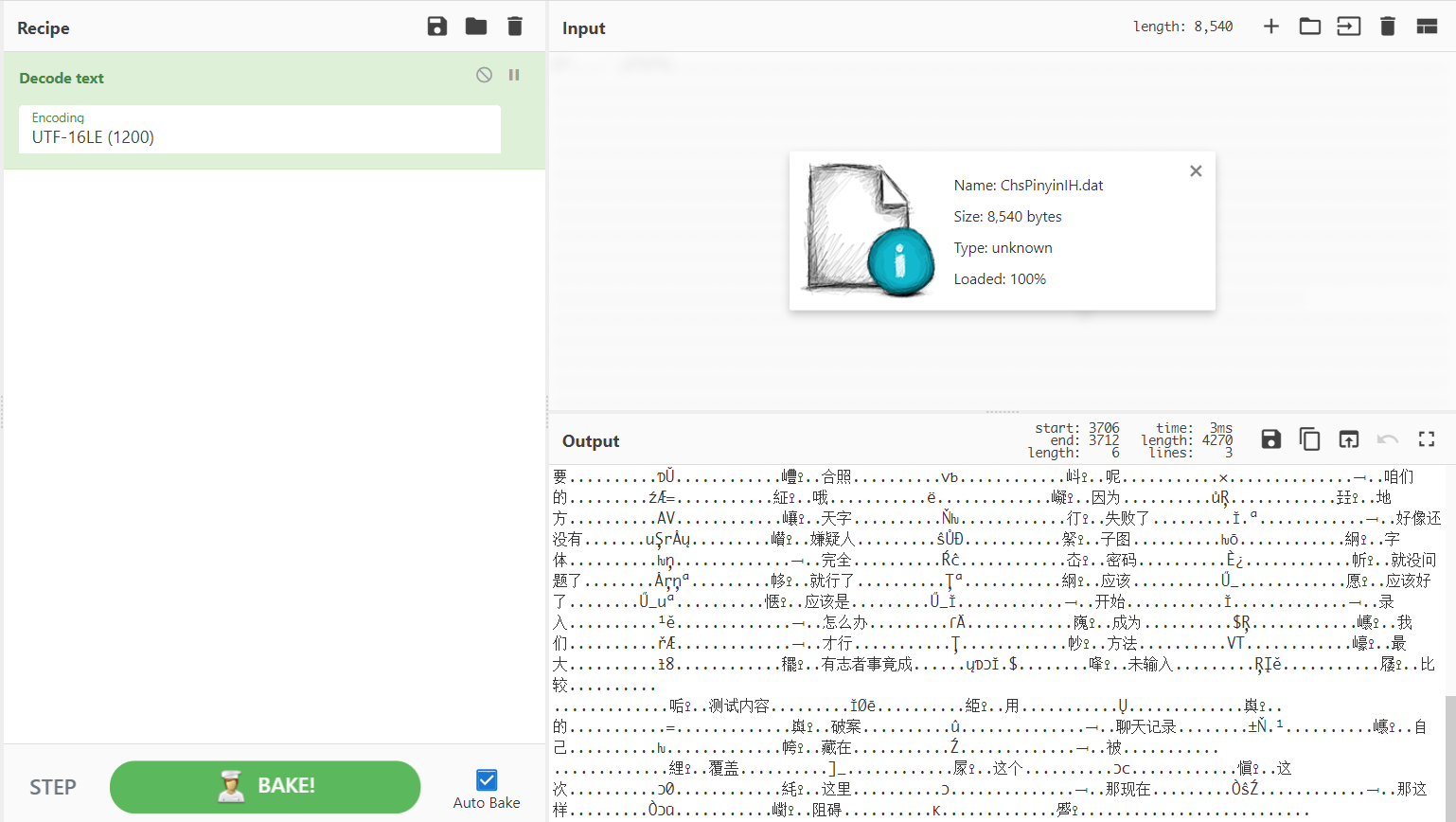Uncheck the Auto Bake checkbox
Screen dimensions: 1456x822
[487, 779]
